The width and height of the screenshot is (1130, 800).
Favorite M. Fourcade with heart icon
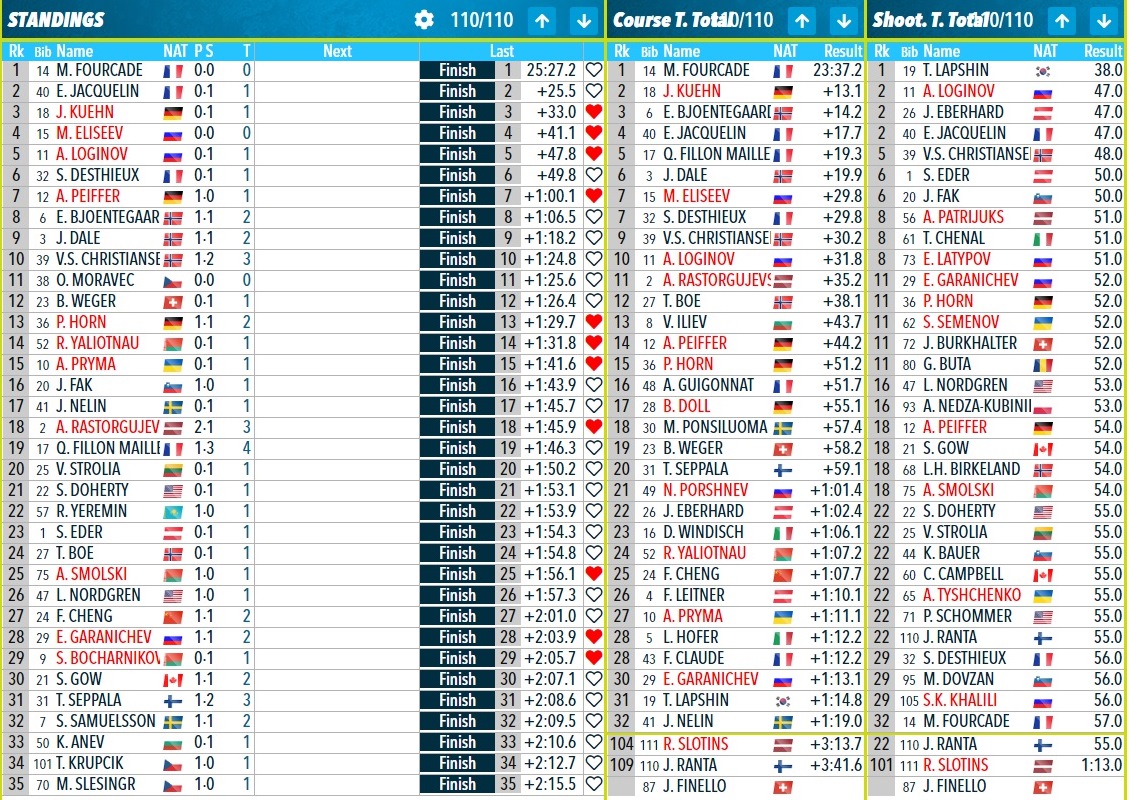(x=594, y=70)
